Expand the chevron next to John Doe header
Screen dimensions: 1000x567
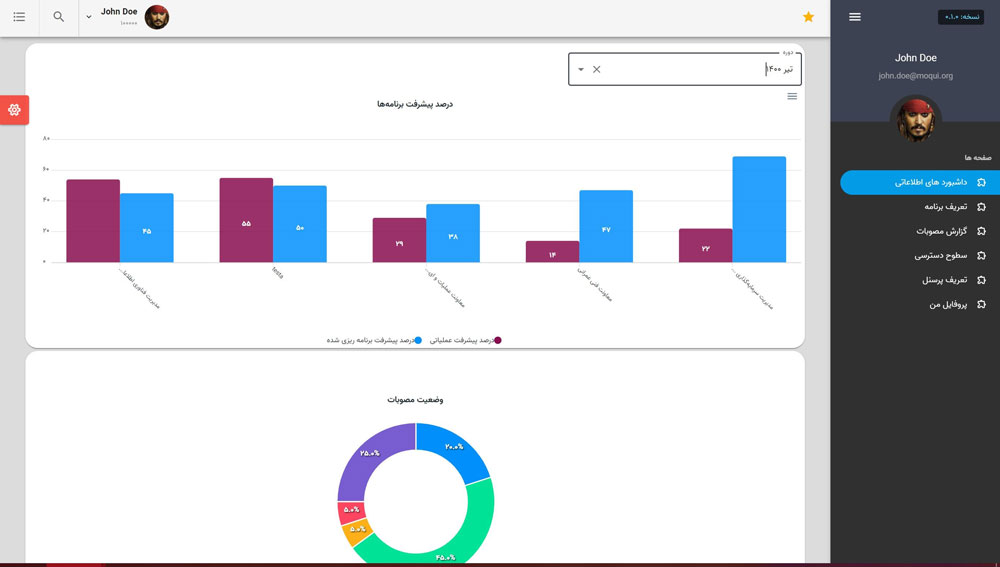click(89, 17)
